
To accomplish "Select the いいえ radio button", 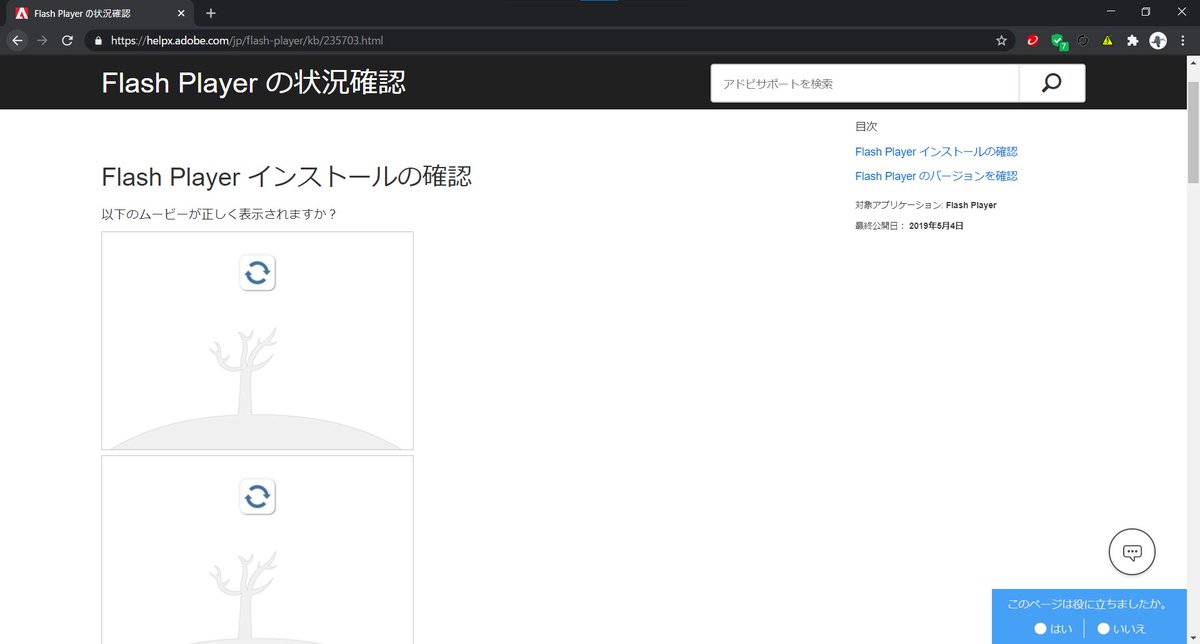I will (x=1103, y=629).
